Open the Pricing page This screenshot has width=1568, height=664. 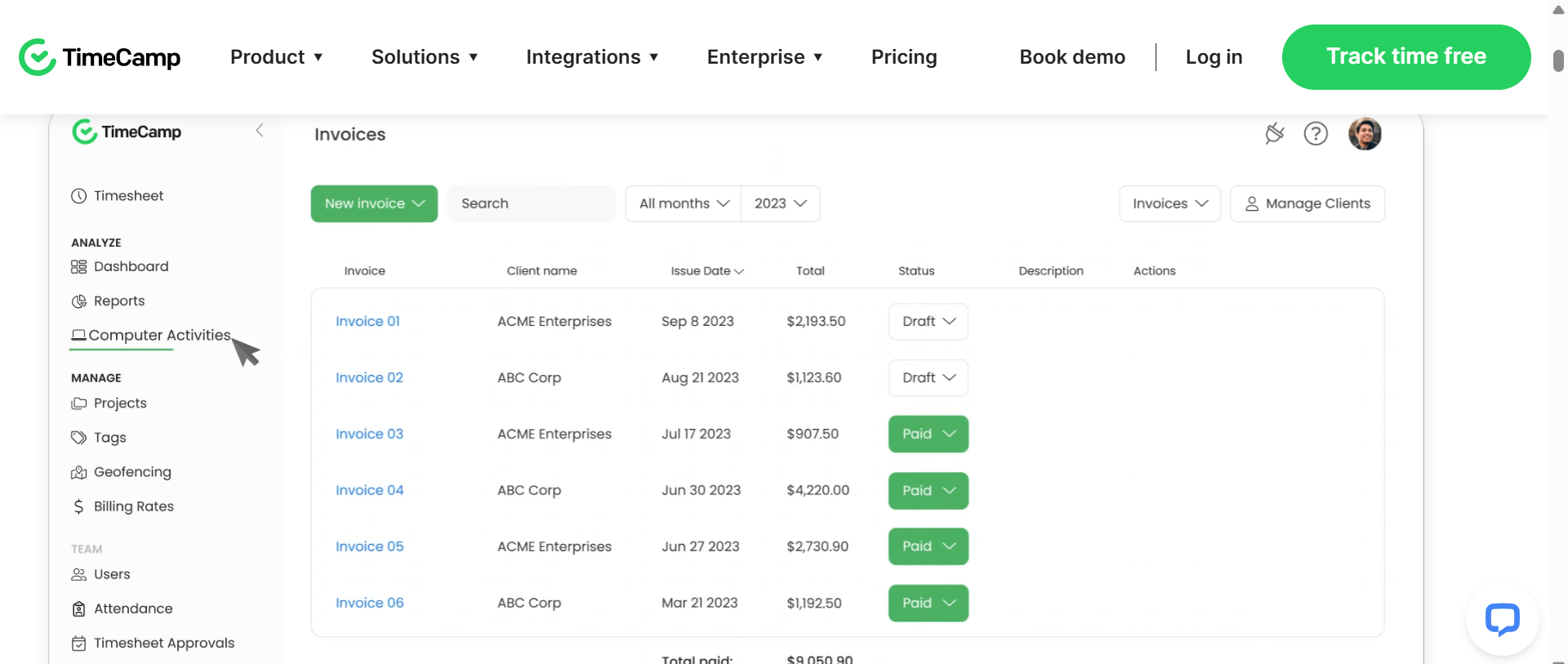(x=904, y=57)
